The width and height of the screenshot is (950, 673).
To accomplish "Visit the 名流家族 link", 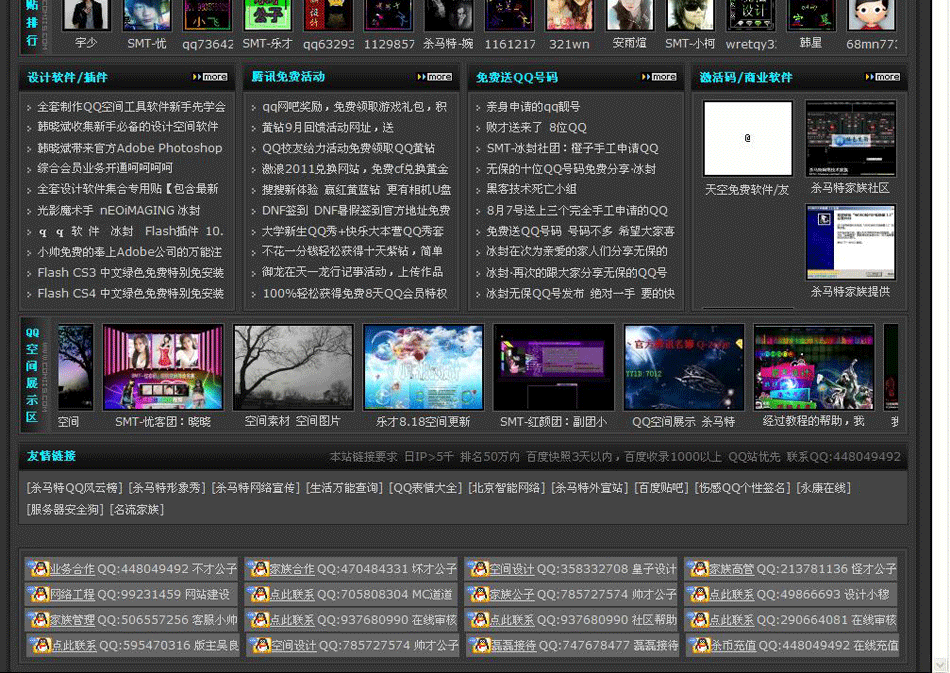I will click(137, 509).
